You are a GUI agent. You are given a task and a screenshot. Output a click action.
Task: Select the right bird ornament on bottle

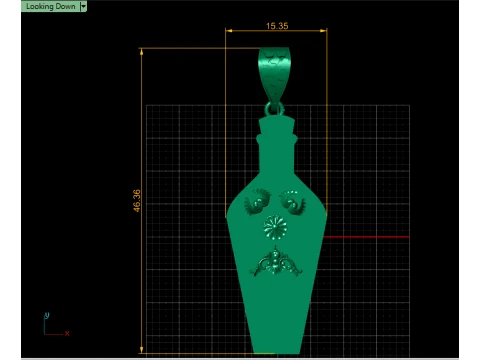tap(292, 203)
